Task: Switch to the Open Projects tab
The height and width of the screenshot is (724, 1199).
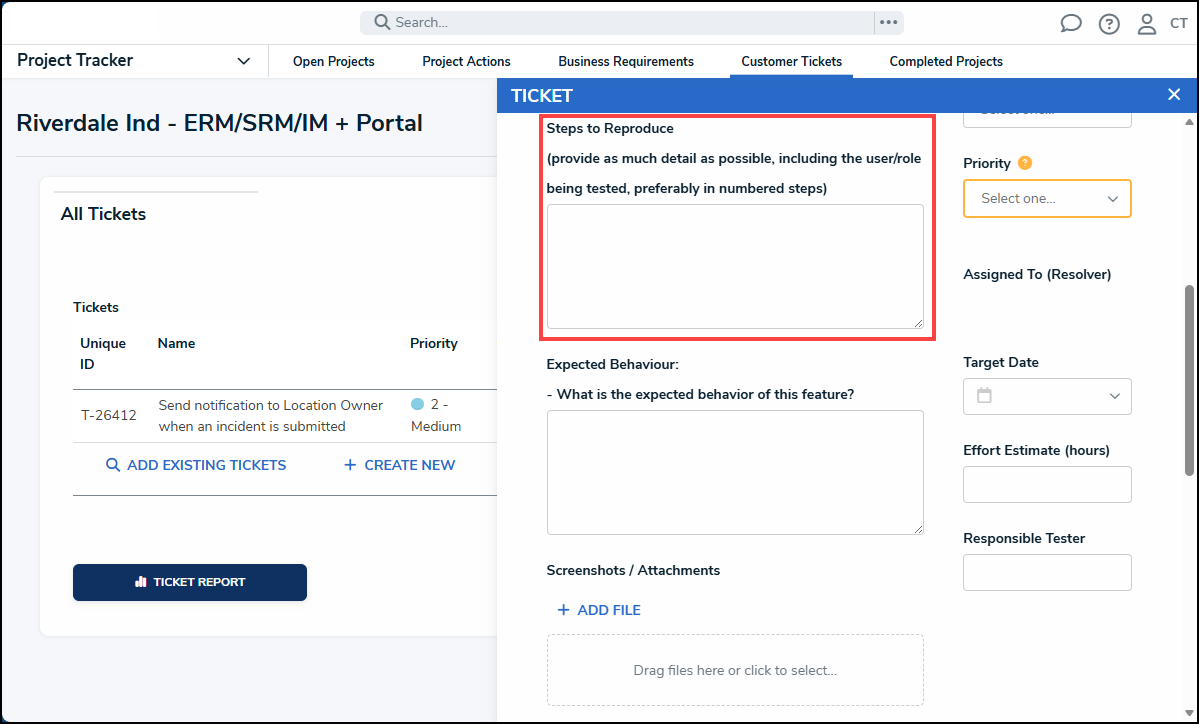Action: click(x=333, y=62)
